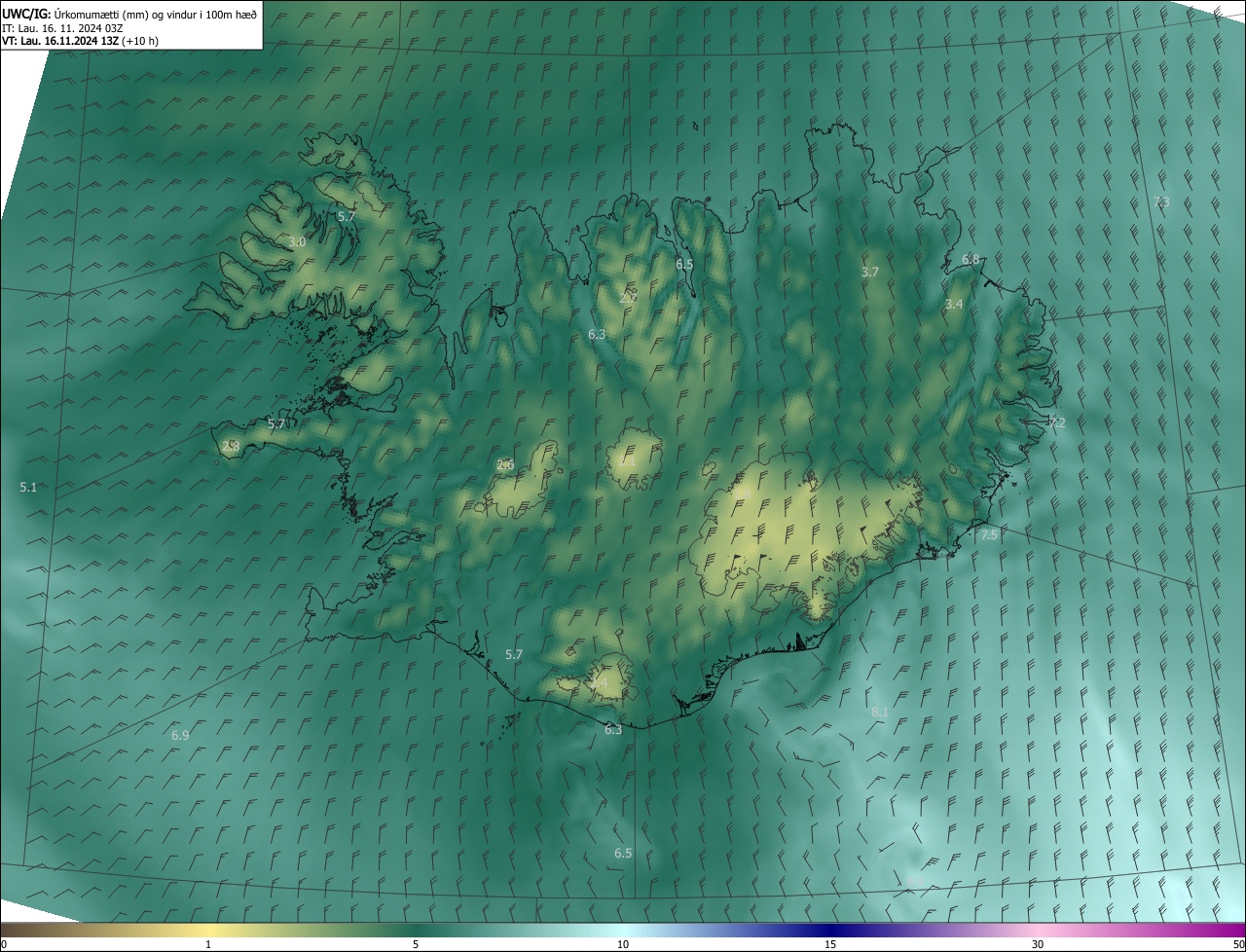Viewport: 1246px width, 952px height.
Task: Click the 3.0 value in the Westfjords
Action: (x=298, y=241)
